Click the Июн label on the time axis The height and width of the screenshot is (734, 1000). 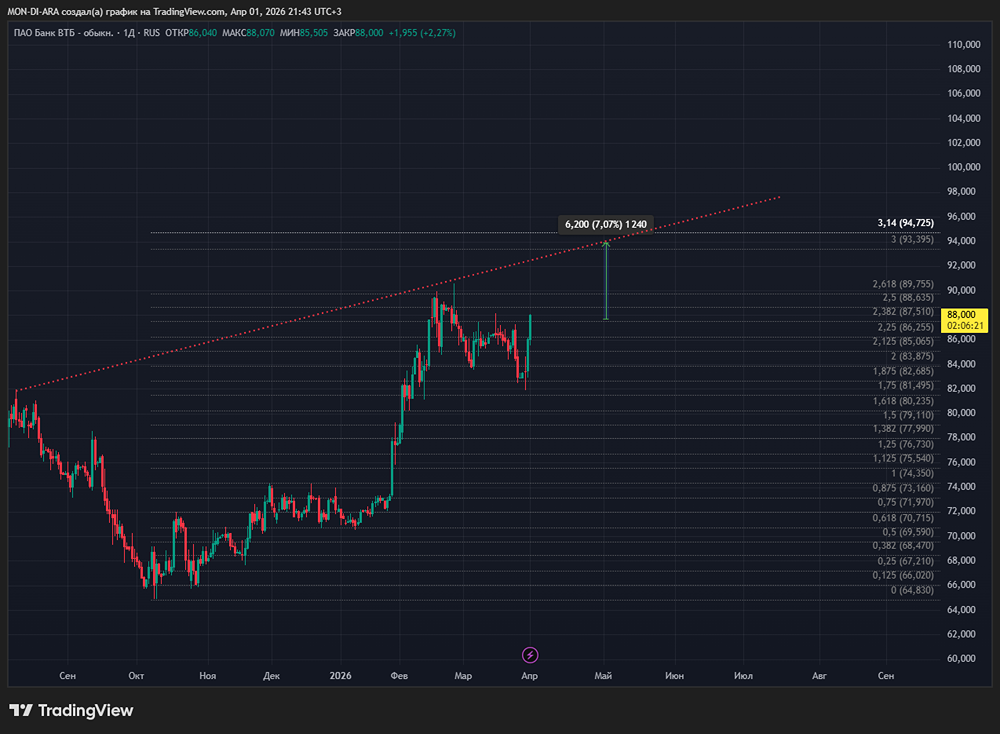coord(675,675)
